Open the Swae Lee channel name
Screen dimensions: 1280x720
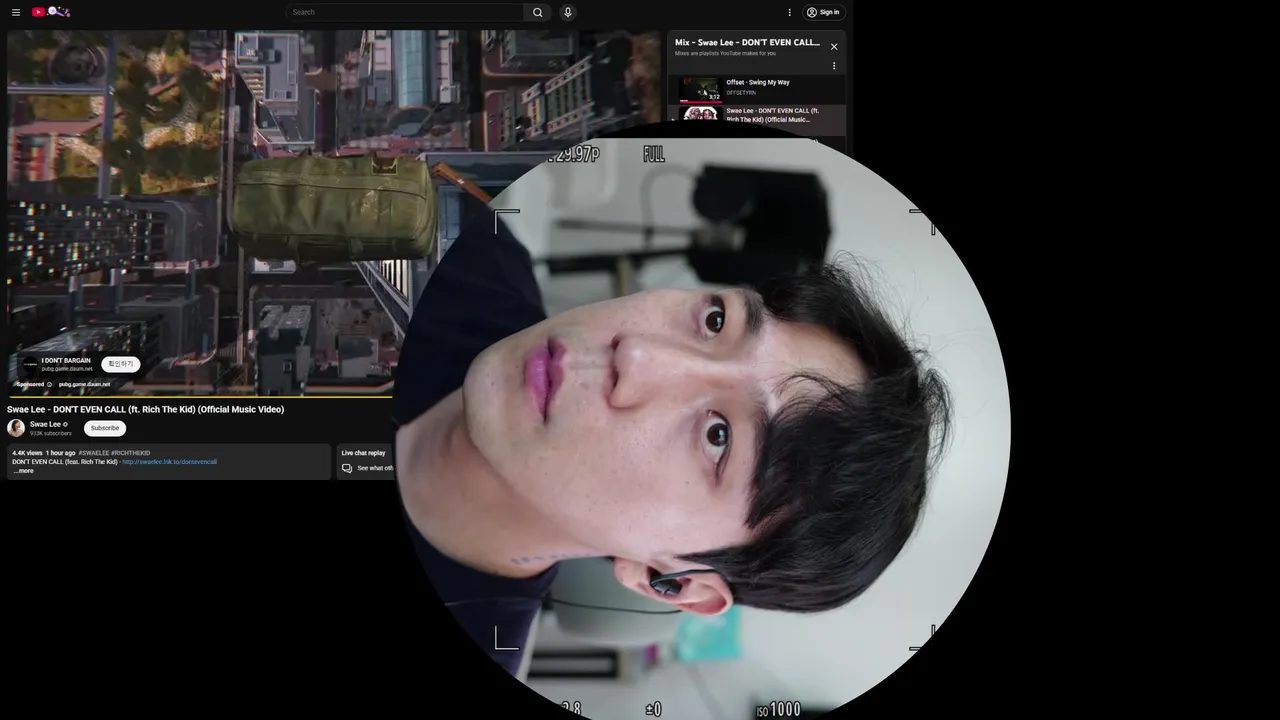click(x=45, y=424)
